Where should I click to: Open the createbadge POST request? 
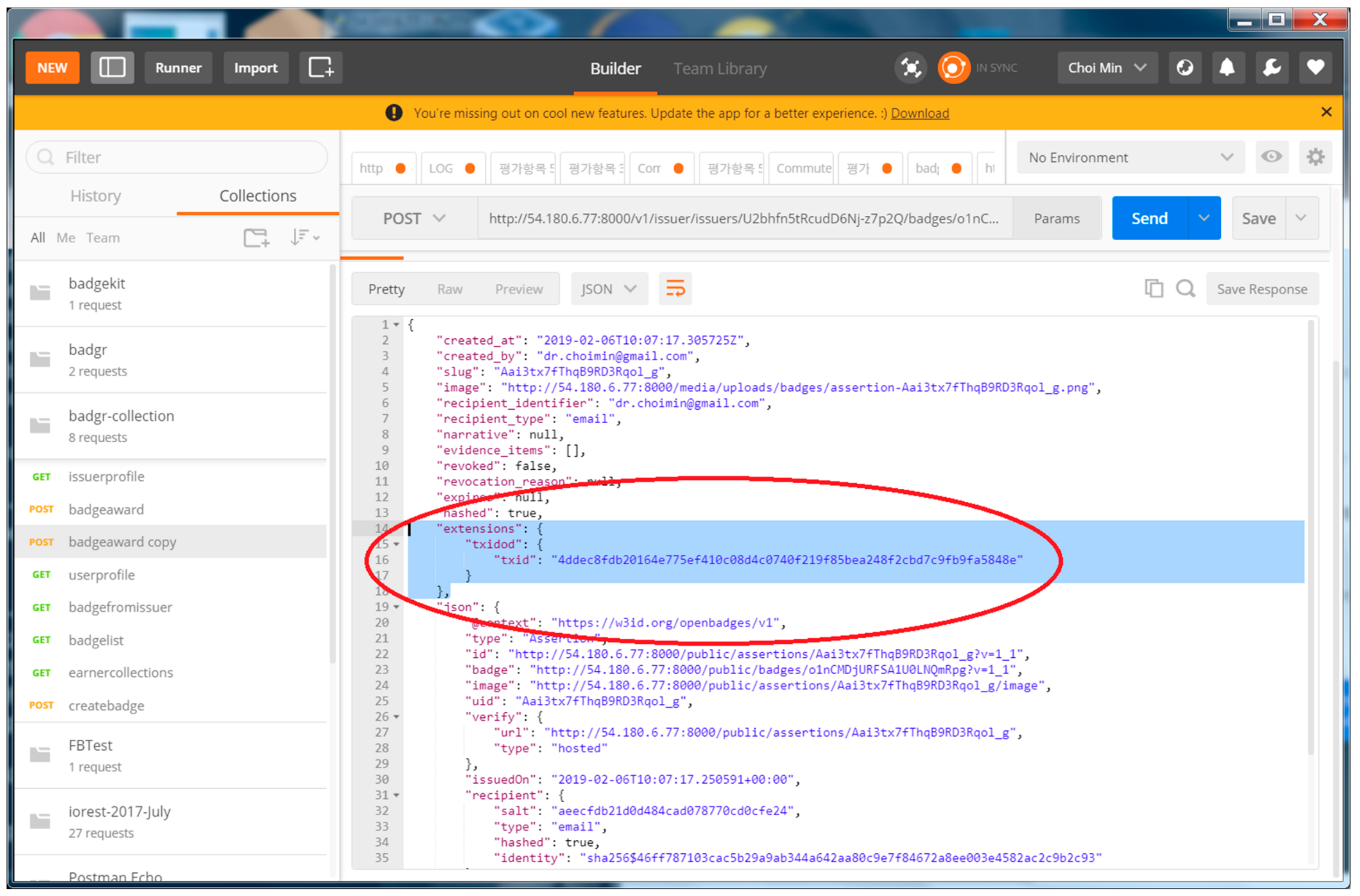(x=170, y=706)
